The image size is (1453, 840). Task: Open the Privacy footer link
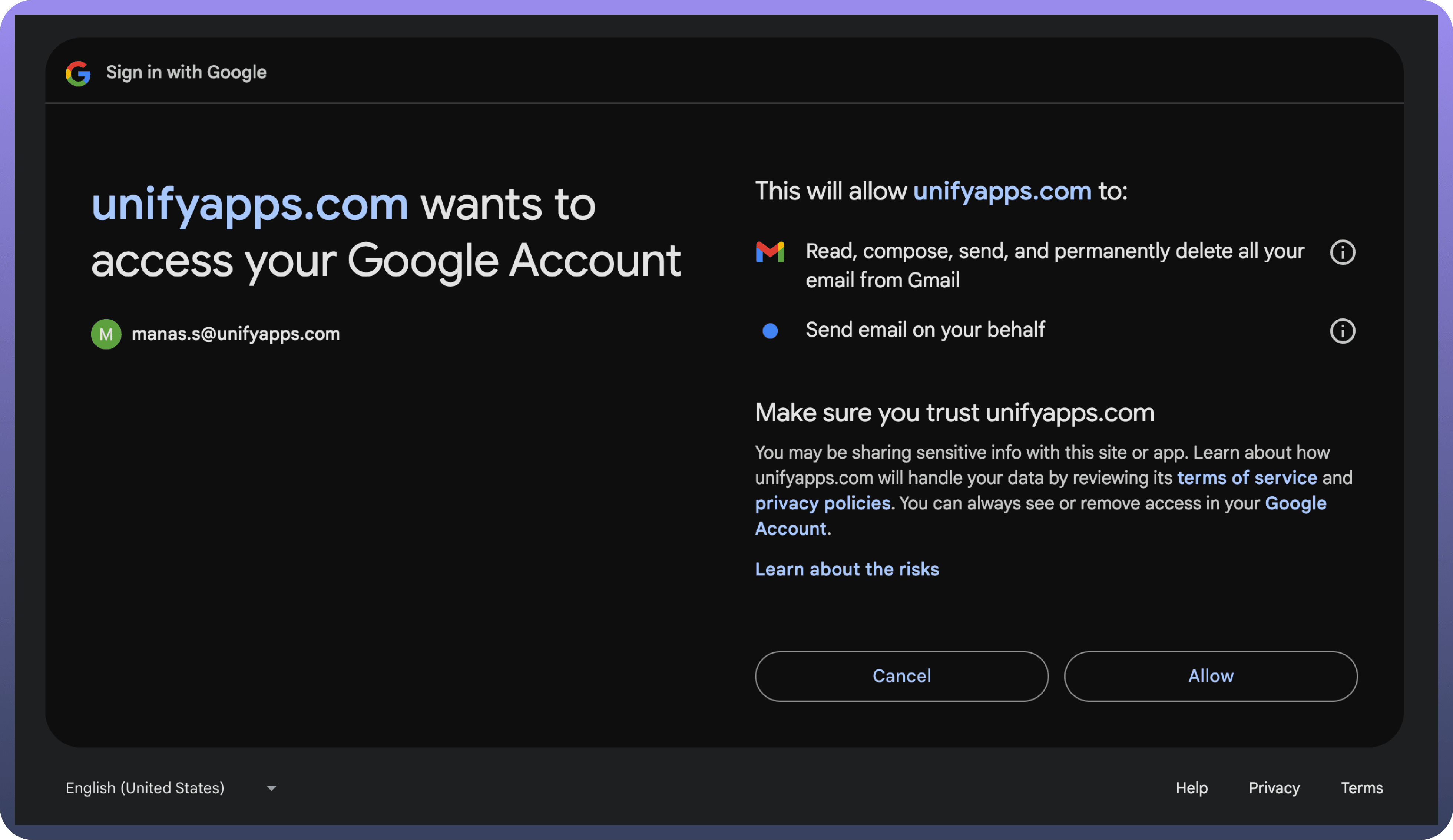pyautogui.click(x=1274, y=787)
